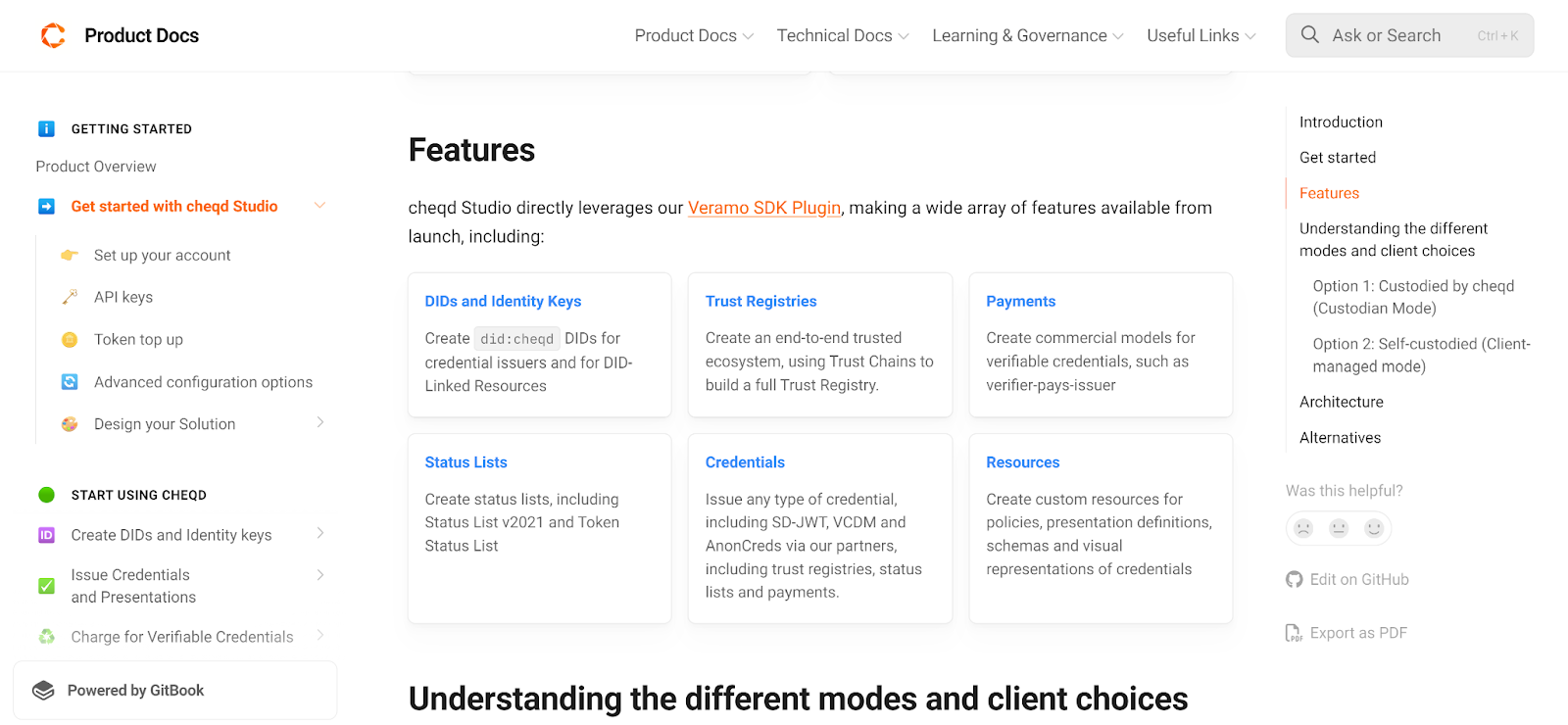
Task: Expand the Design your Solution item
Action: pyautogui.click(x=319, y=423)
